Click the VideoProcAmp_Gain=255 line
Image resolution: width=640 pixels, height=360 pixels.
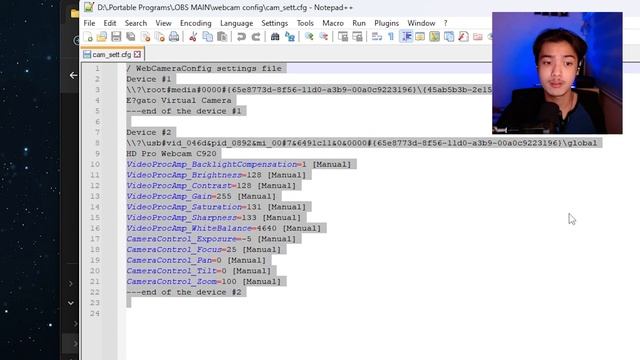pyautogui.click(x=201, y=196)
